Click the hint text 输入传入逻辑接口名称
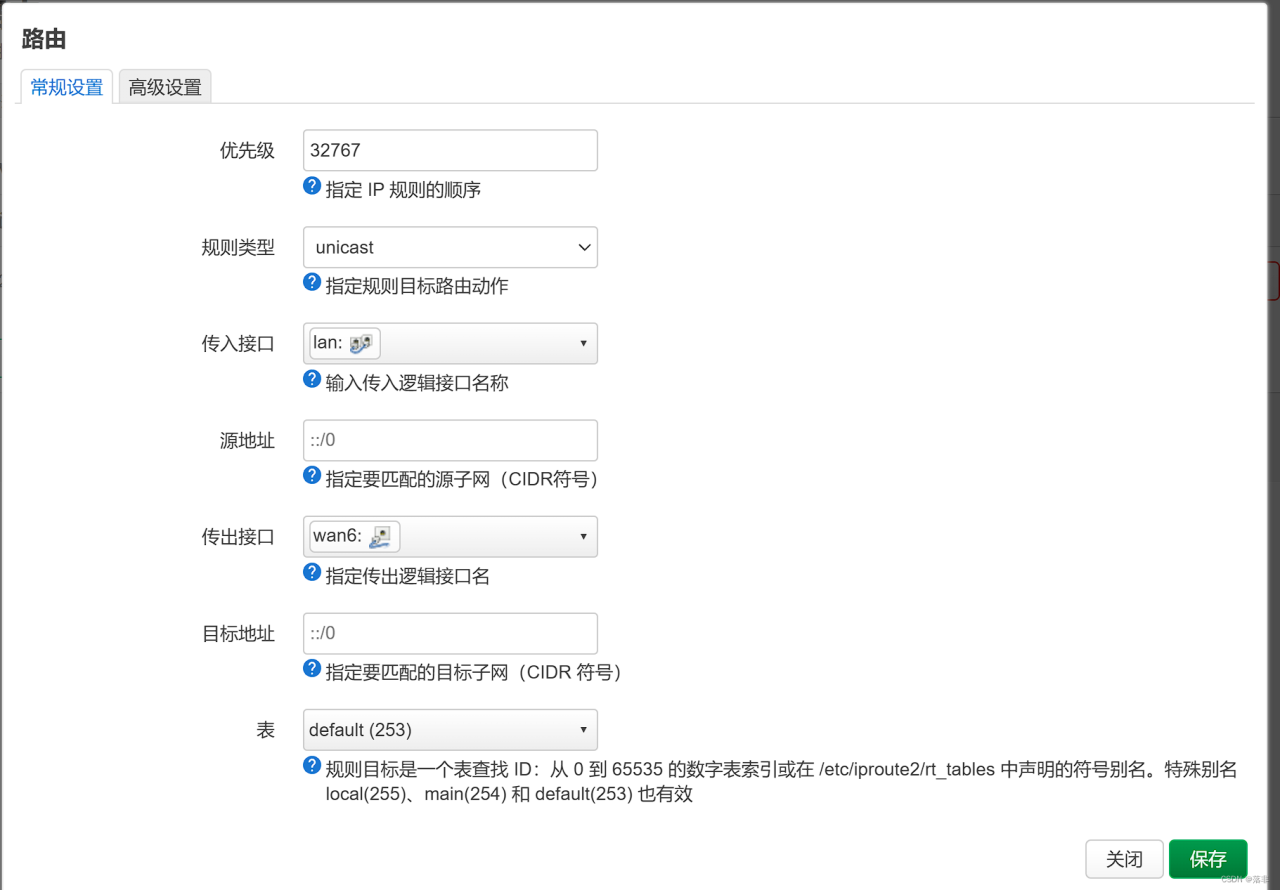This screenshot has width=1280, height=890. click(x=417, y=382)
